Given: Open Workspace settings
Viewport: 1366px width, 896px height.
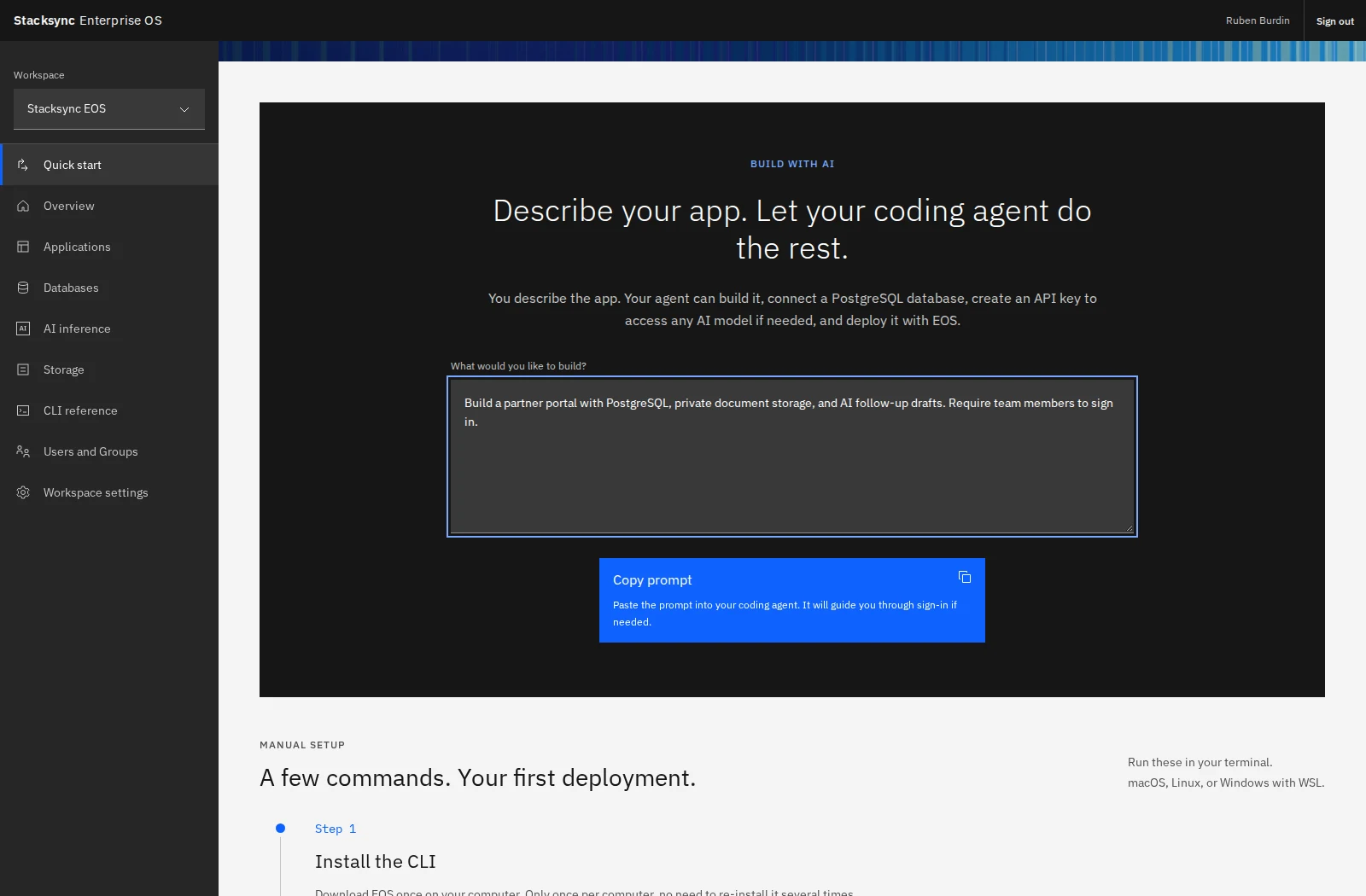Looking at the screenshot, I should pyautogui.click(x=109, y=492).
